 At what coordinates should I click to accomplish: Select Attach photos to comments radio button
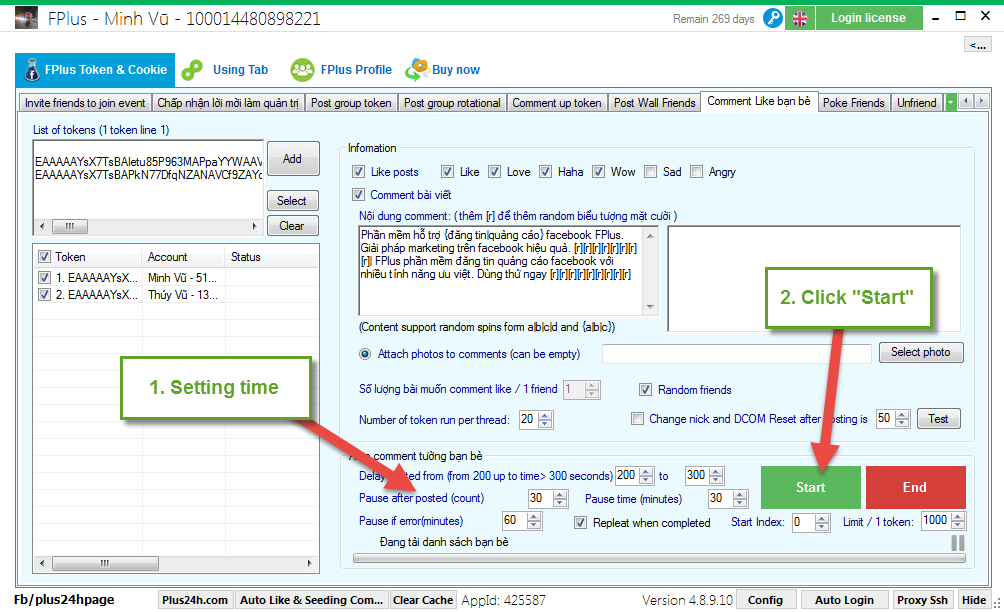click(x=365, y=354)
